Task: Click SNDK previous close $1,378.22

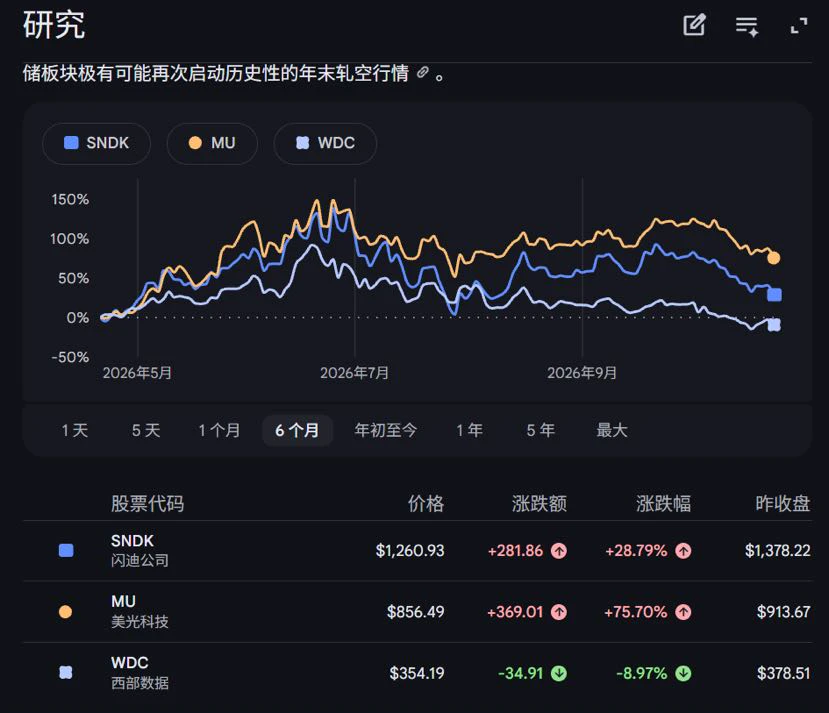Action: tap(777, 551)
